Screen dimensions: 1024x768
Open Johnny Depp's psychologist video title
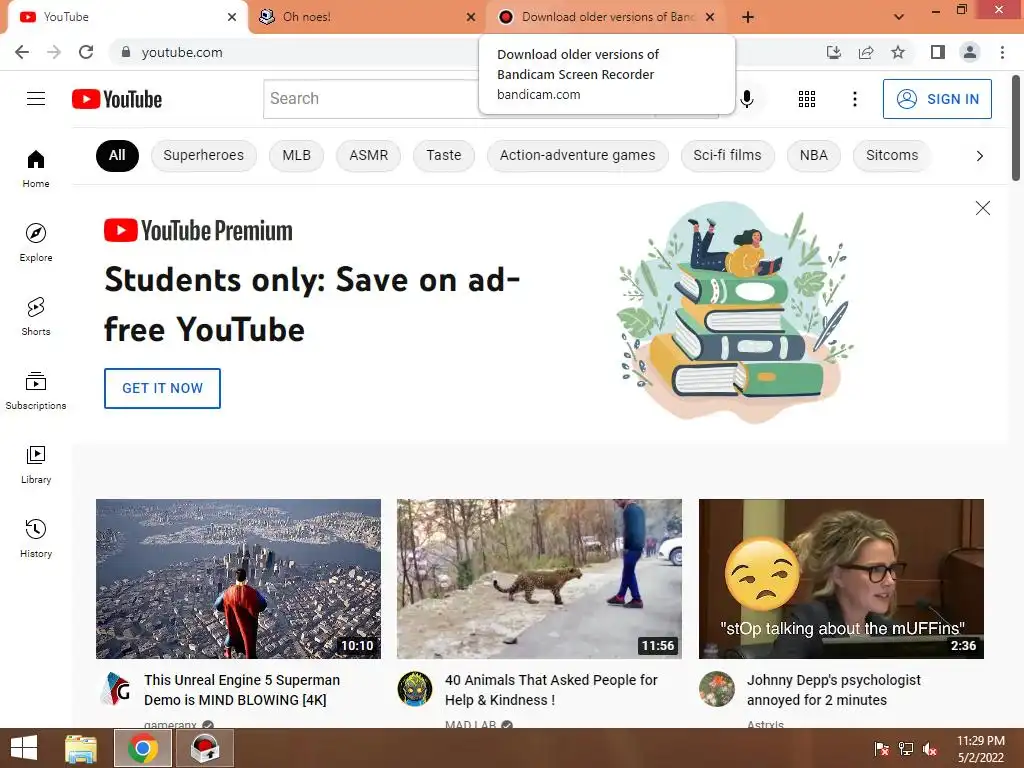click(834, 690)
